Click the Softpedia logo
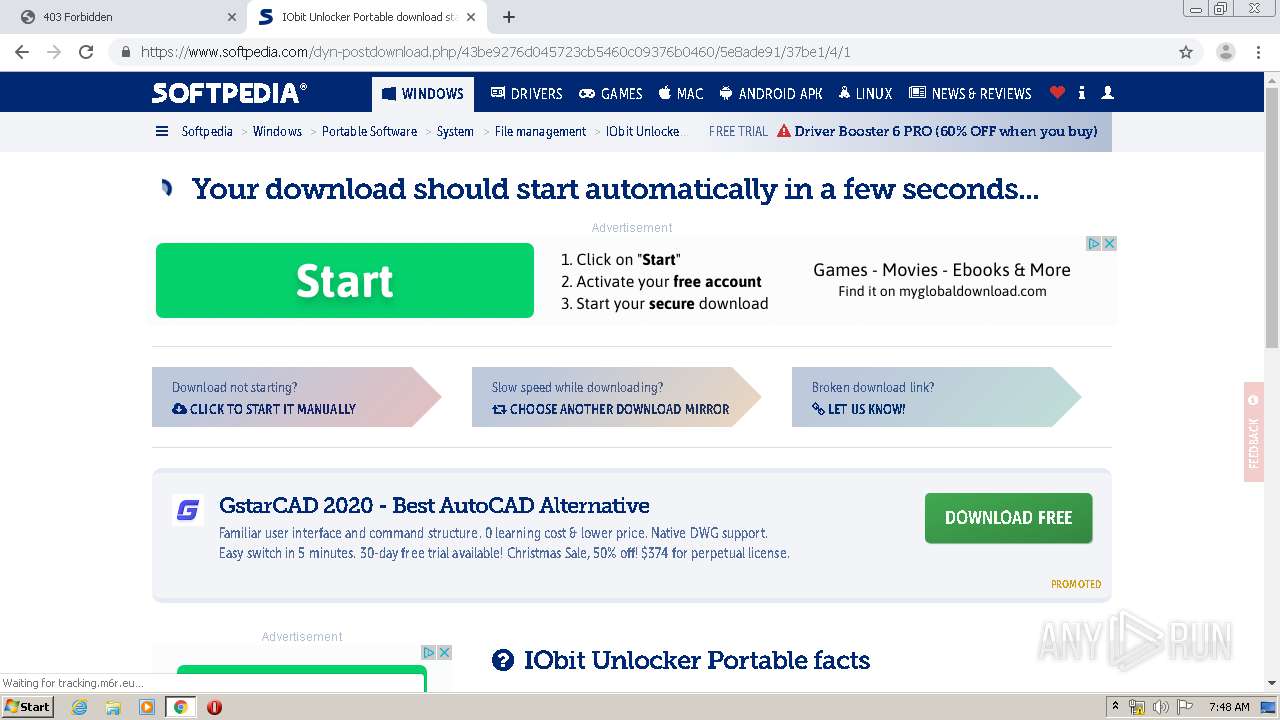The image size is (1280, 720). tap(229, 93)
